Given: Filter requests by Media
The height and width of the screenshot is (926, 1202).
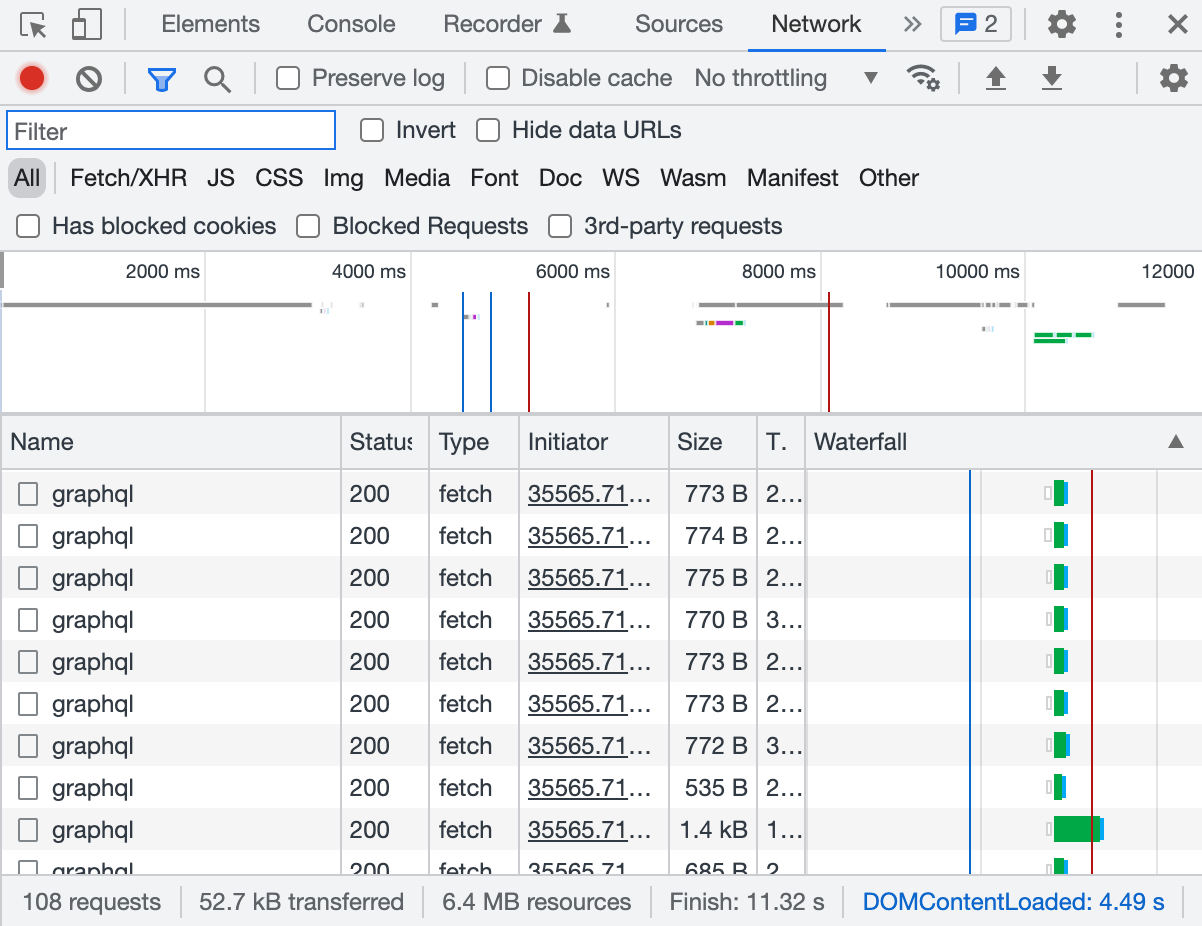Looking at the screenshot, I should click(417, 178).
